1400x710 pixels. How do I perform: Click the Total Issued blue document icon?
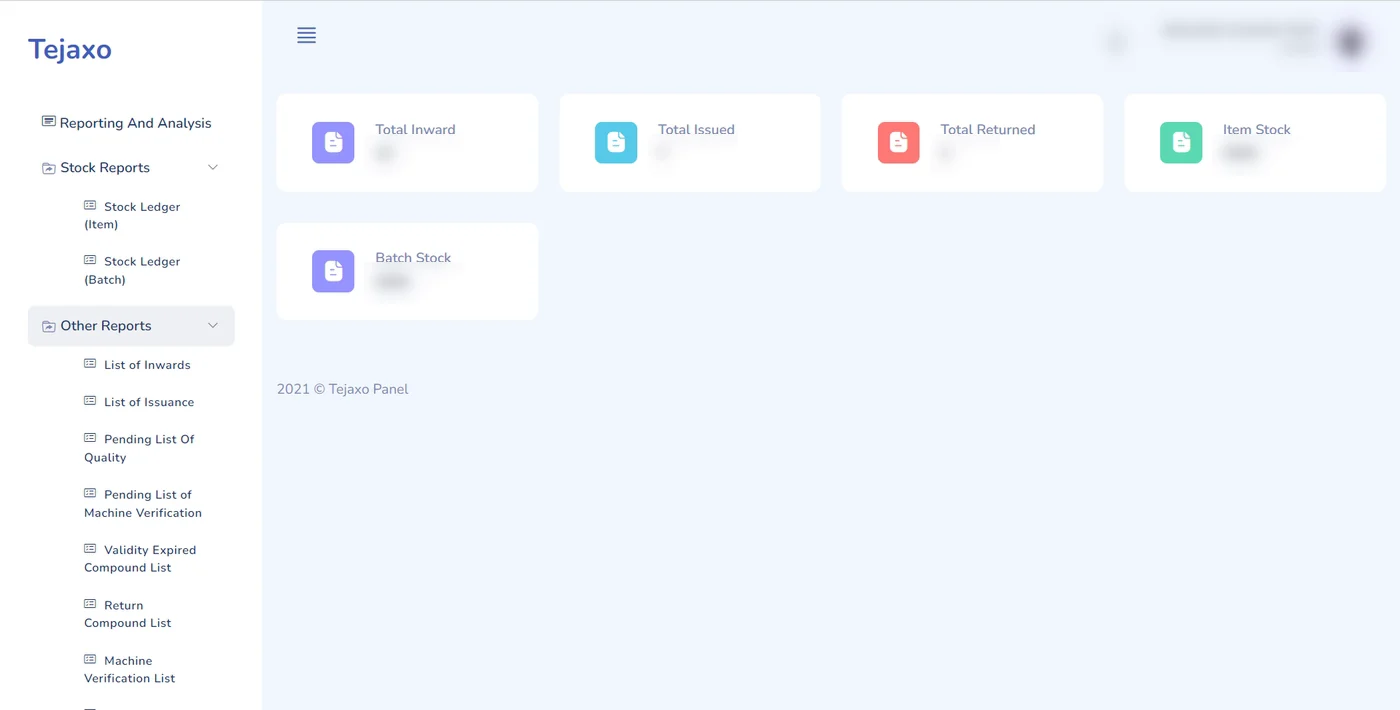(616, 142)
